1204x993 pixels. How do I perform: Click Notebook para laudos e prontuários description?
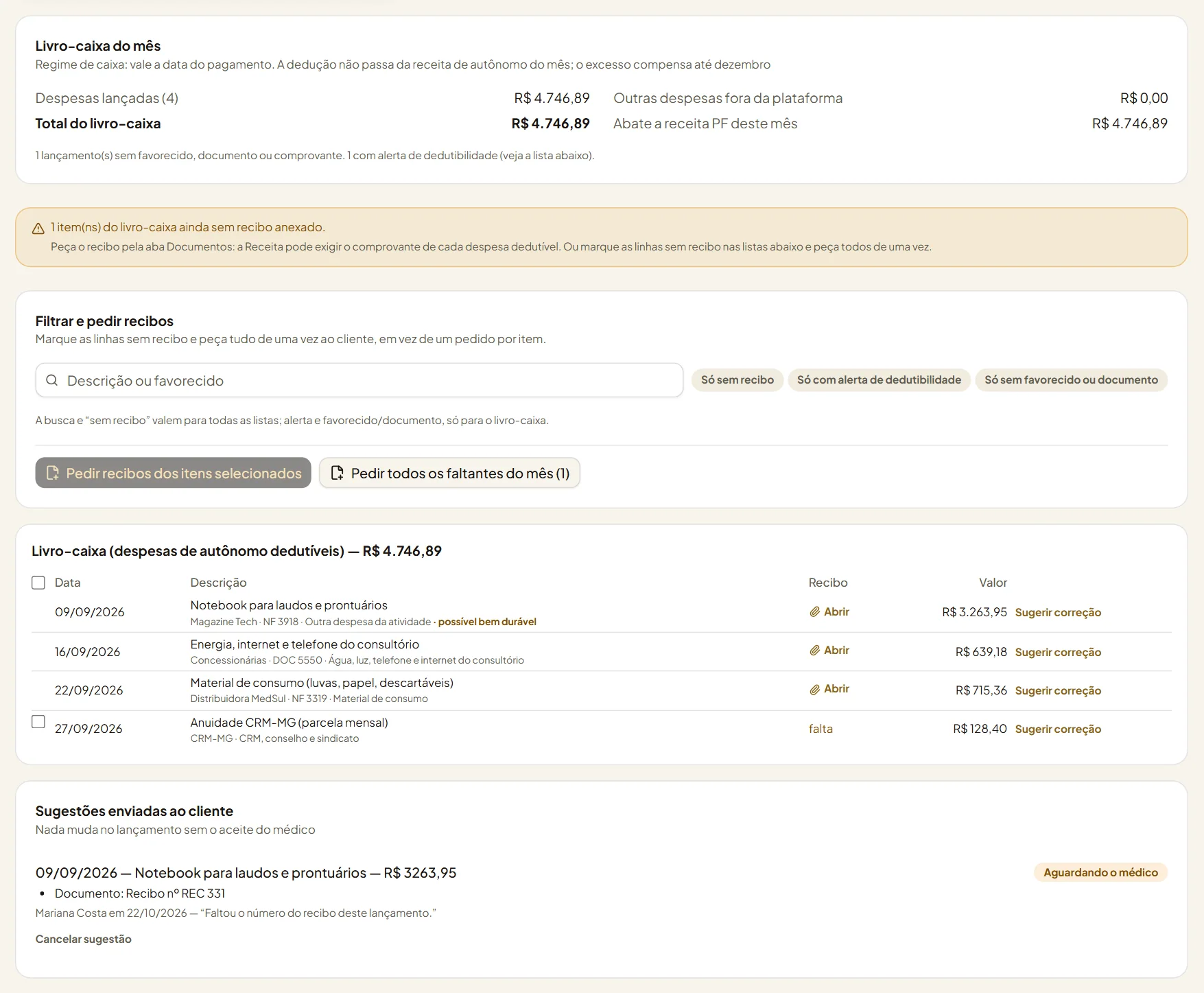click(x=289, y=605)
